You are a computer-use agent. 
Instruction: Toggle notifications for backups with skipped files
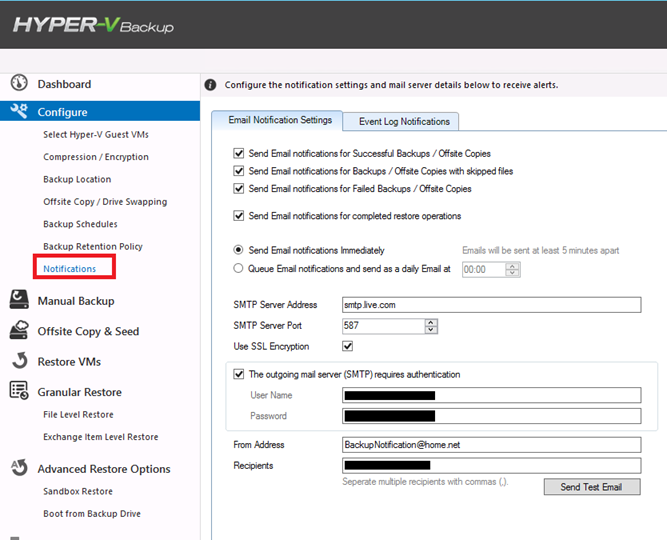coord(239,171)
